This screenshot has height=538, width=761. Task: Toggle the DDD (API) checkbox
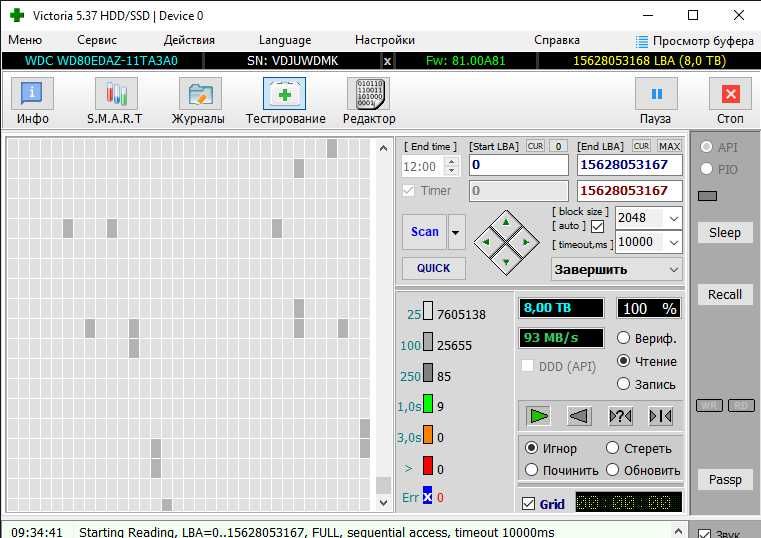point(528,365)
